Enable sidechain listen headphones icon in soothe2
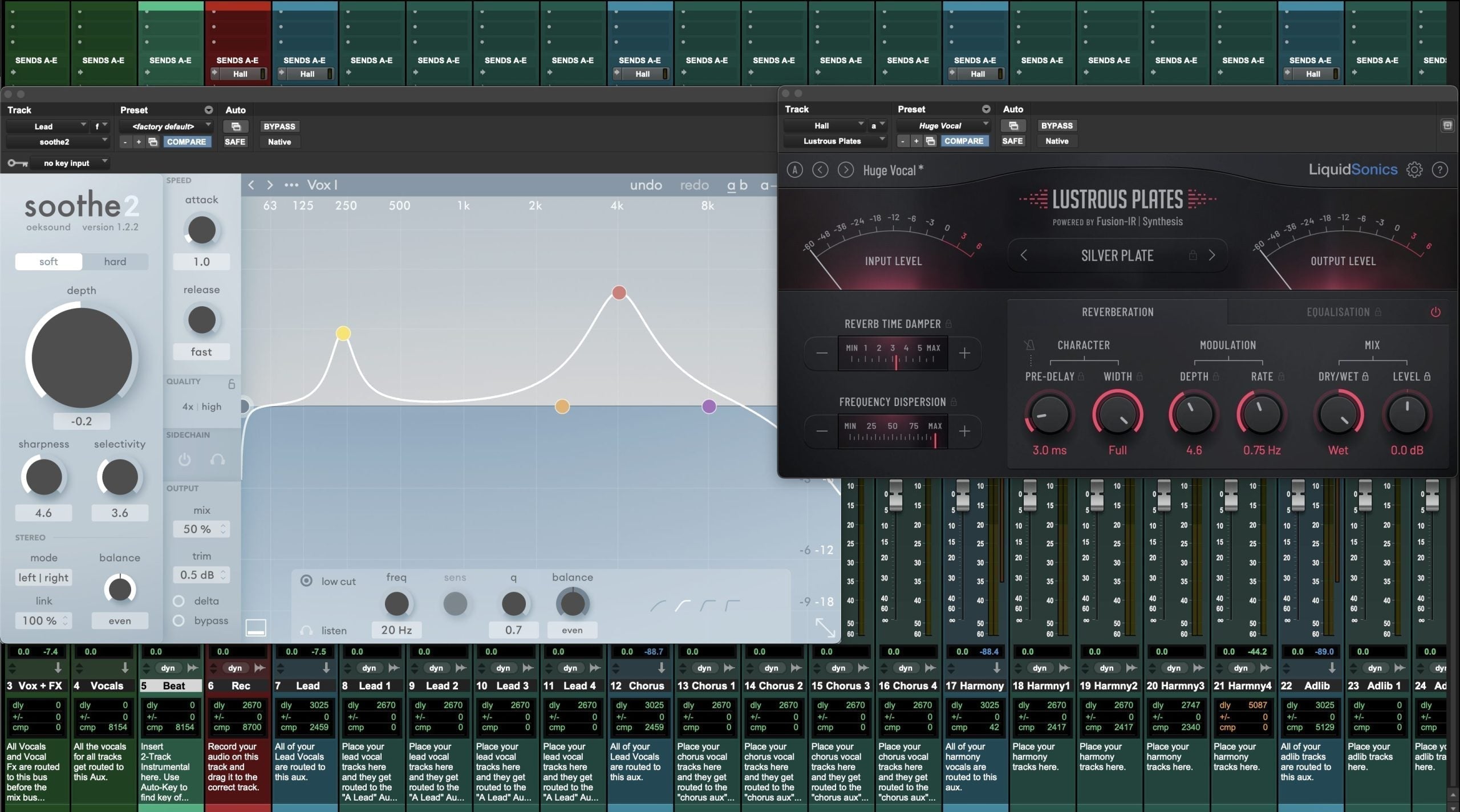Image resolution: width=1460 pixels, height=812 pixels. [x=218, y=460]
